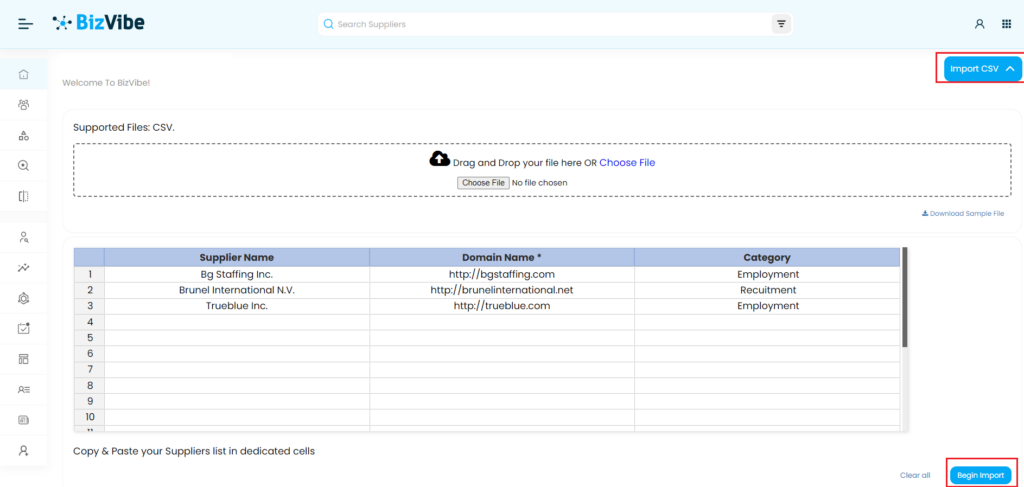The width and height of the screenshot is (1024, 487).
Task: Toggle the hamburger menu in the header
Action: [x=26, y=24]
